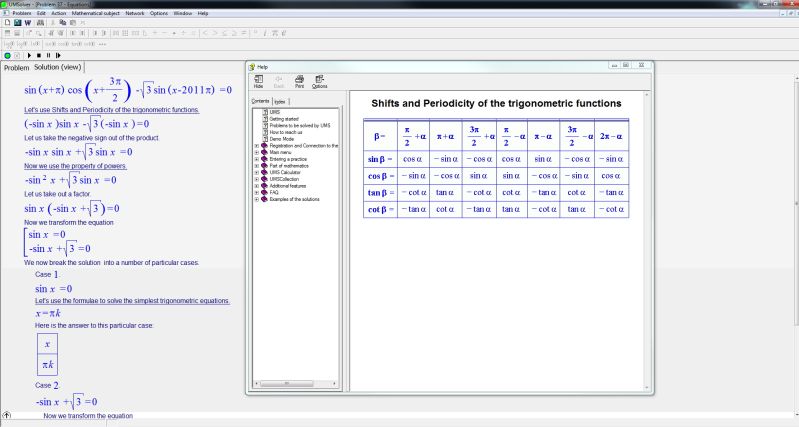This screenshot has width=799, height=427.
Task: Select the Contents tab in Help
Action: pos(260,101)
